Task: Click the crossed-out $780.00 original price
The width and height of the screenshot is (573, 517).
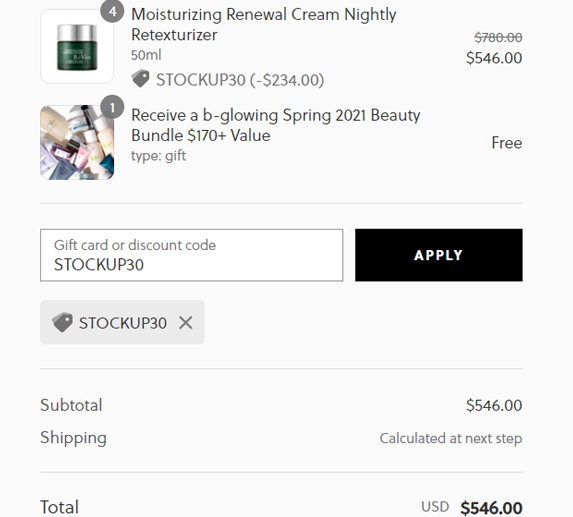Action: click(498, 37)
